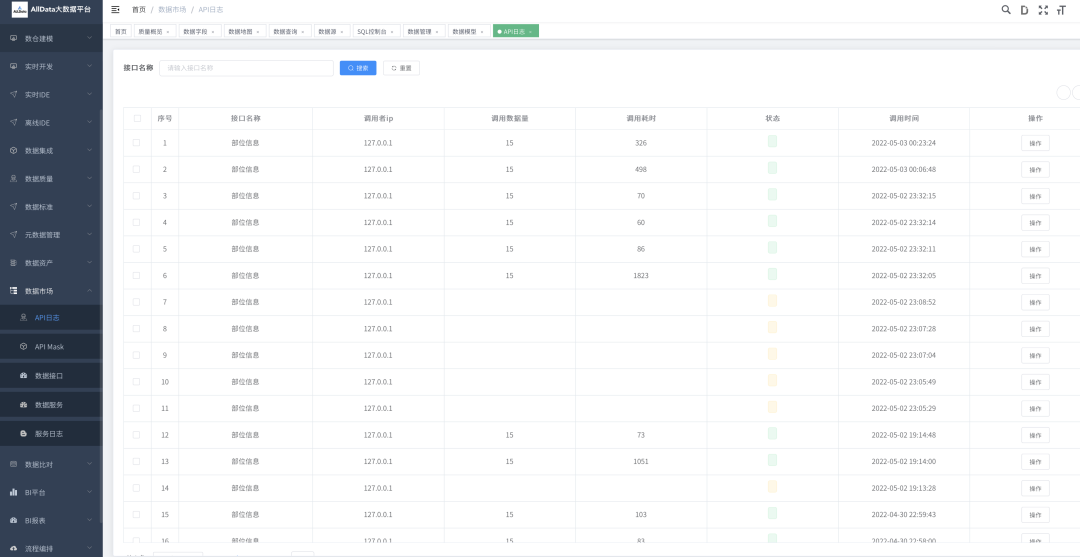Click the 重置 reset button
The width and height of the screenshot is (1080, 557).
401,68
